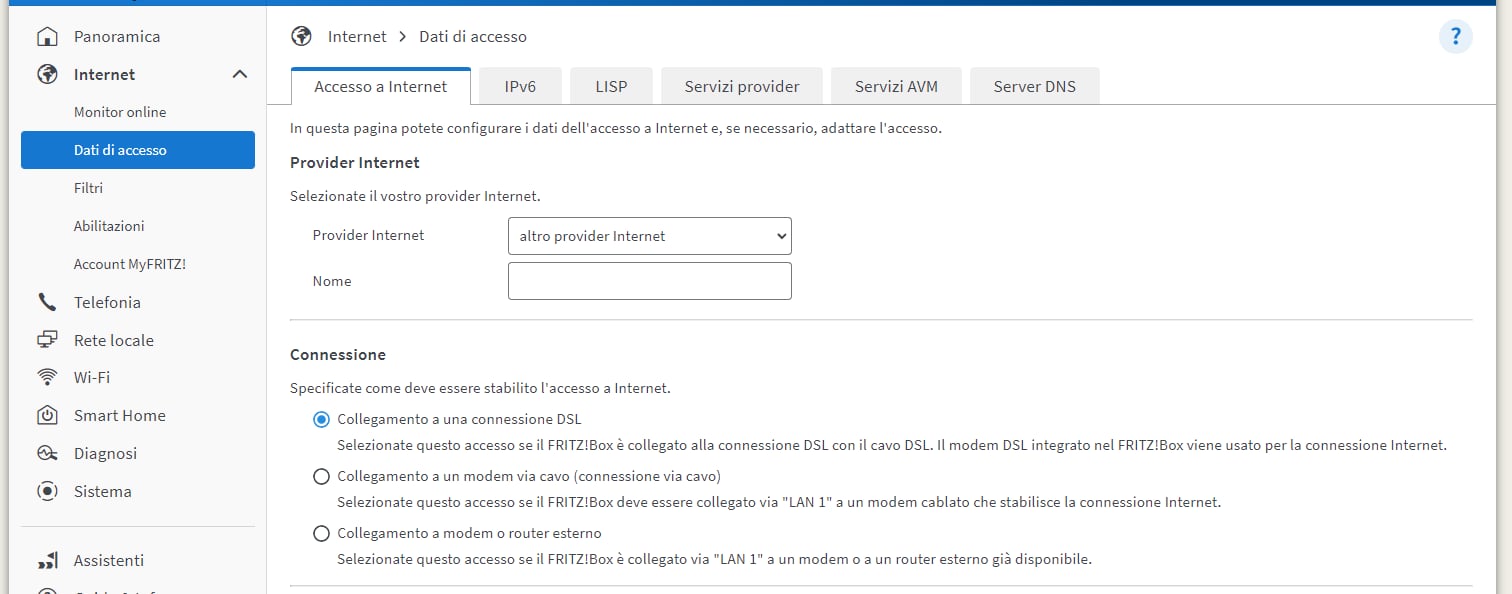This screenshot has height=594, width=1512.
Task: Click the Sistema icon in sidebar
Action: tap(47, 491)
